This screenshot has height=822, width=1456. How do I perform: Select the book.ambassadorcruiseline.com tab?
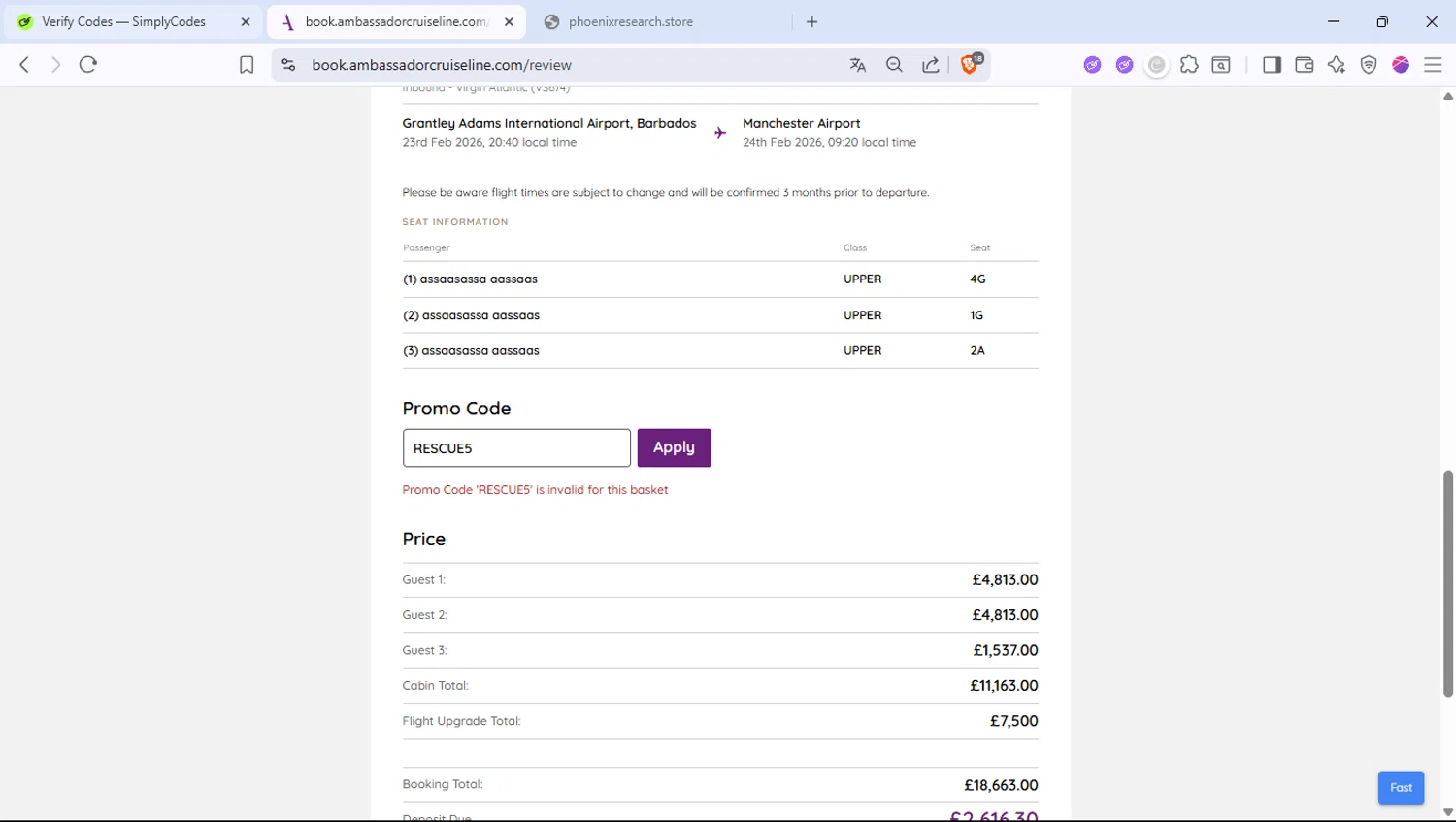pyautogui.click(x=397, y=21)
